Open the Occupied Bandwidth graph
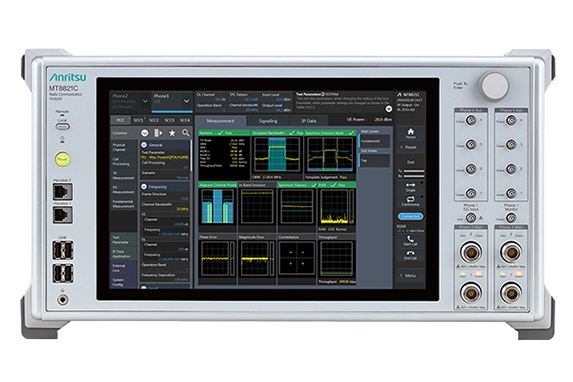Image resolution: width=573 pixels, height=382 pixels. (277, 155)
